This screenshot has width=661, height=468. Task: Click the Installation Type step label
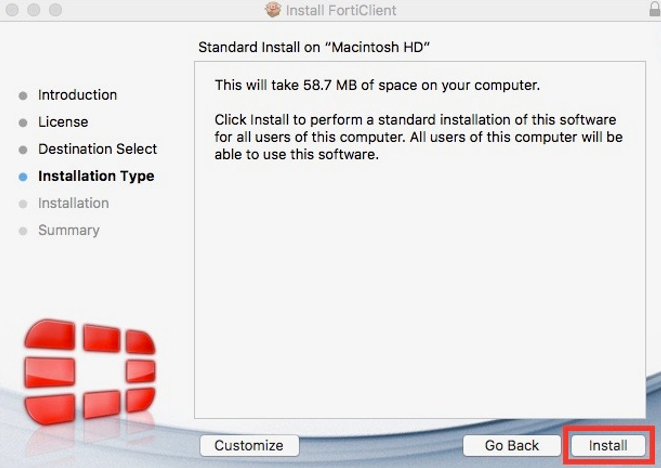click(96, 176)
